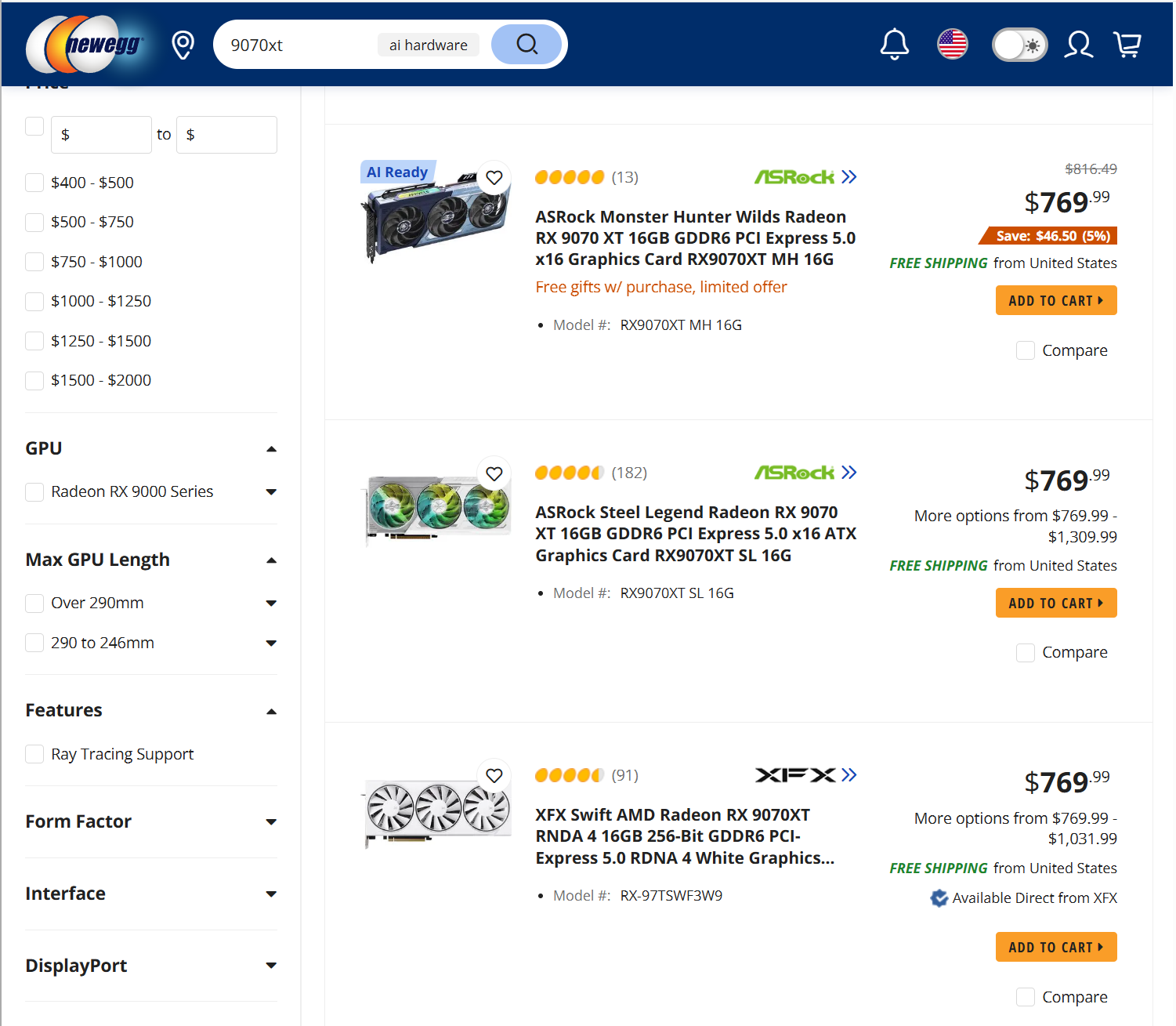Viewport: 1176px width, 1026px height.
Task: Select the 'ai hardware' search suggestion chip
Action: click(429, 45)
